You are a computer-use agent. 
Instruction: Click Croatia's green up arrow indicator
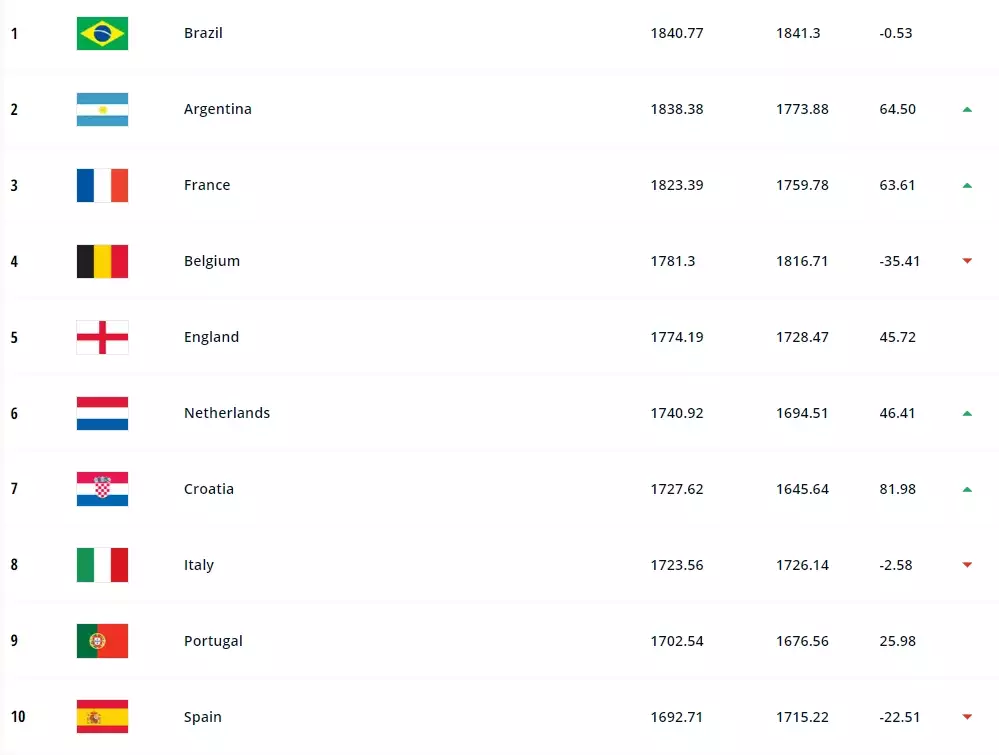[967, 489]
